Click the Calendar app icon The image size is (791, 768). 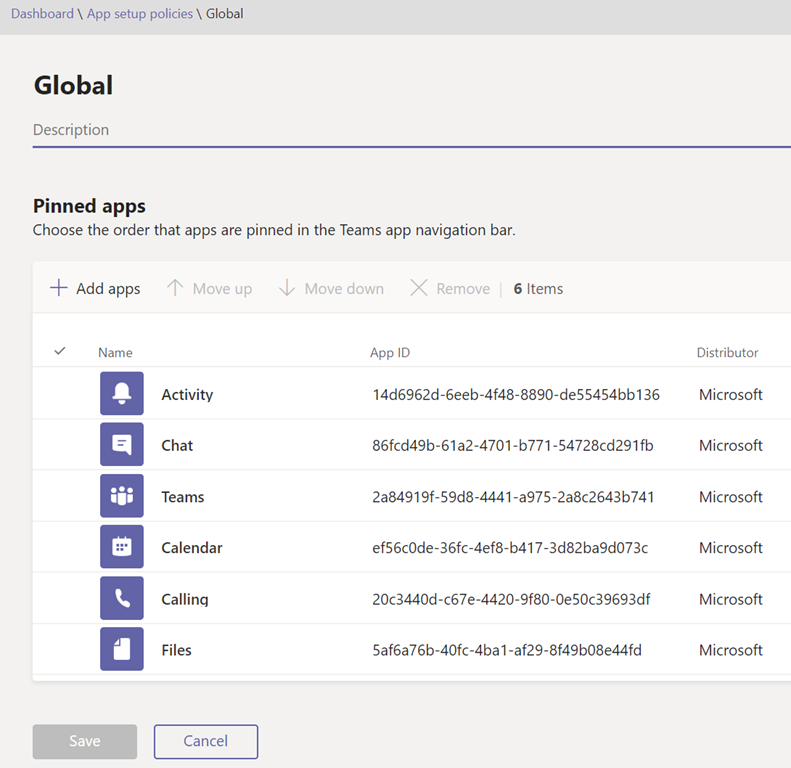121,548
